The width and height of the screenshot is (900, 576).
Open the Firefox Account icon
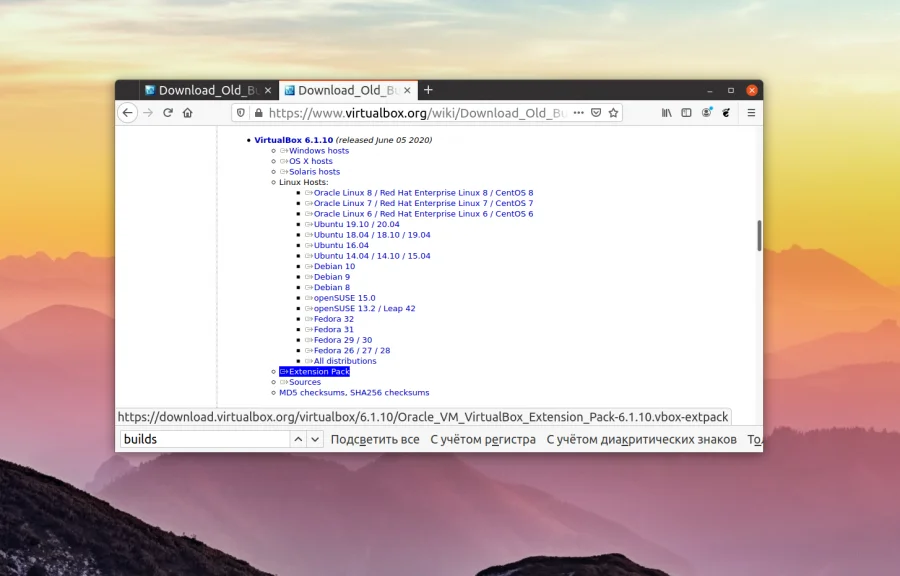[707, 112]
